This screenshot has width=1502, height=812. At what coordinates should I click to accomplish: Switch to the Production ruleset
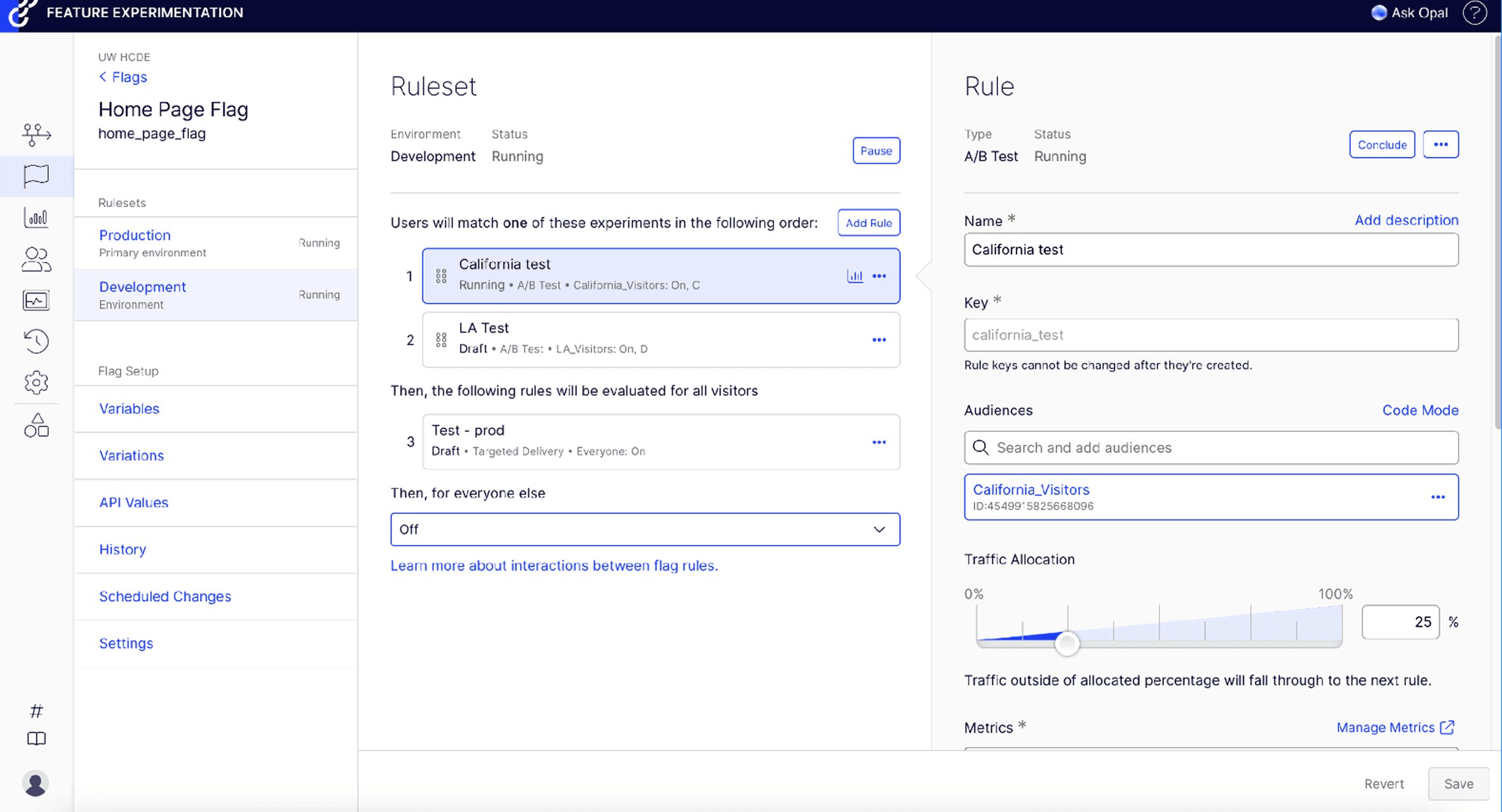[135, 235]
